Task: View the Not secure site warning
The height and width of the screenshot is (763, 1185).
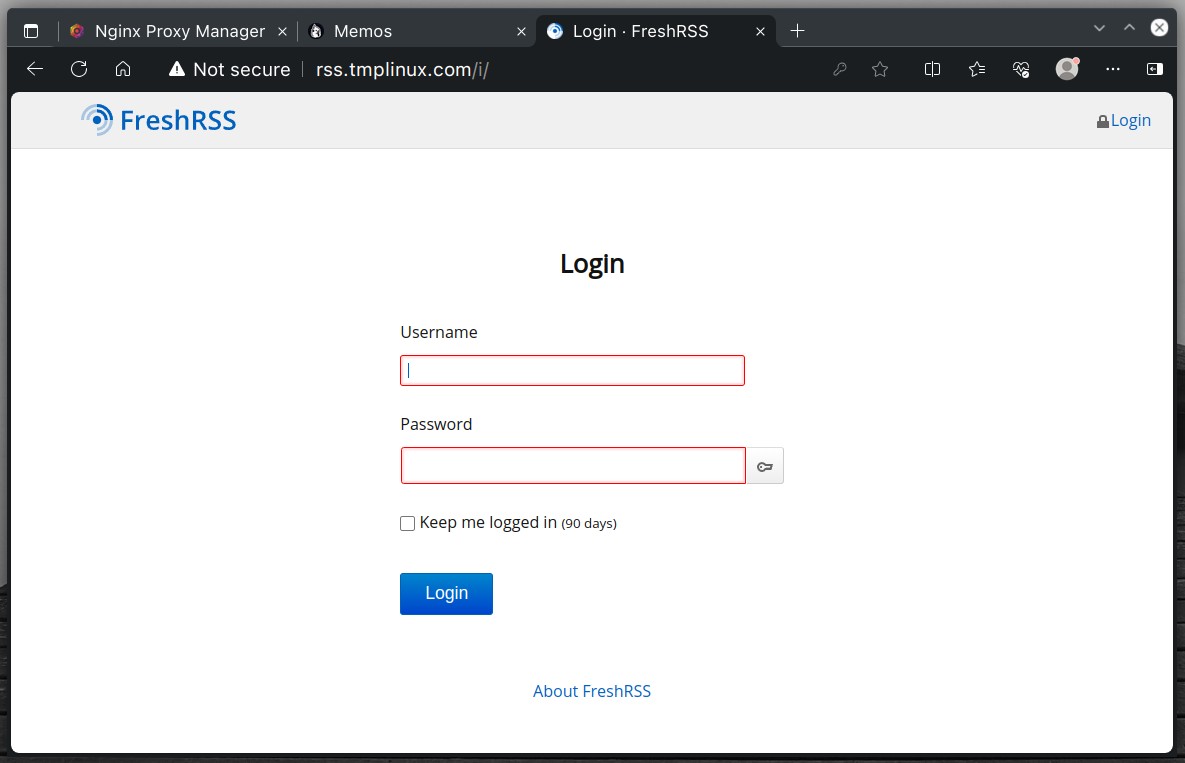Action: (x=230, y=70)
